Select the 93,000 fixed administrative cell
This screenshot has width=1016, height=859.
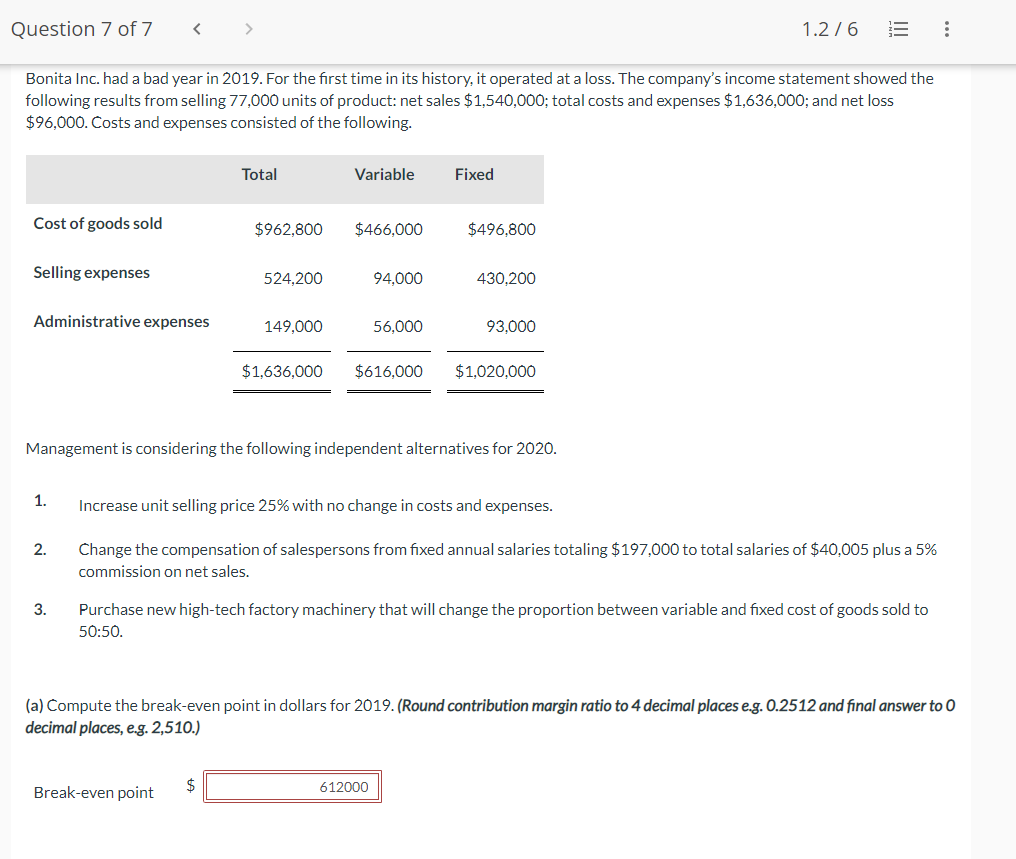point(511,326)
